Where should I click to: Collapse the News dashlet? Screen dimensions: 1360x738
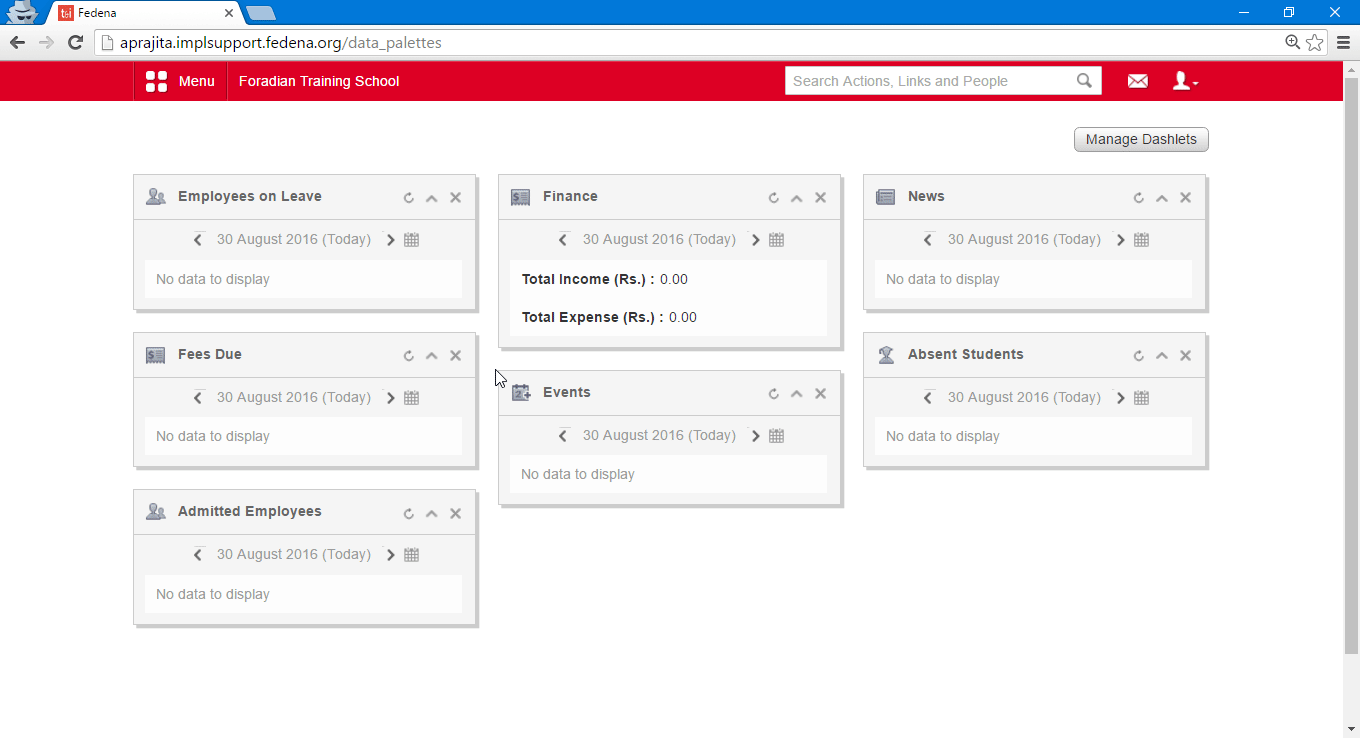pos(1162,198)
